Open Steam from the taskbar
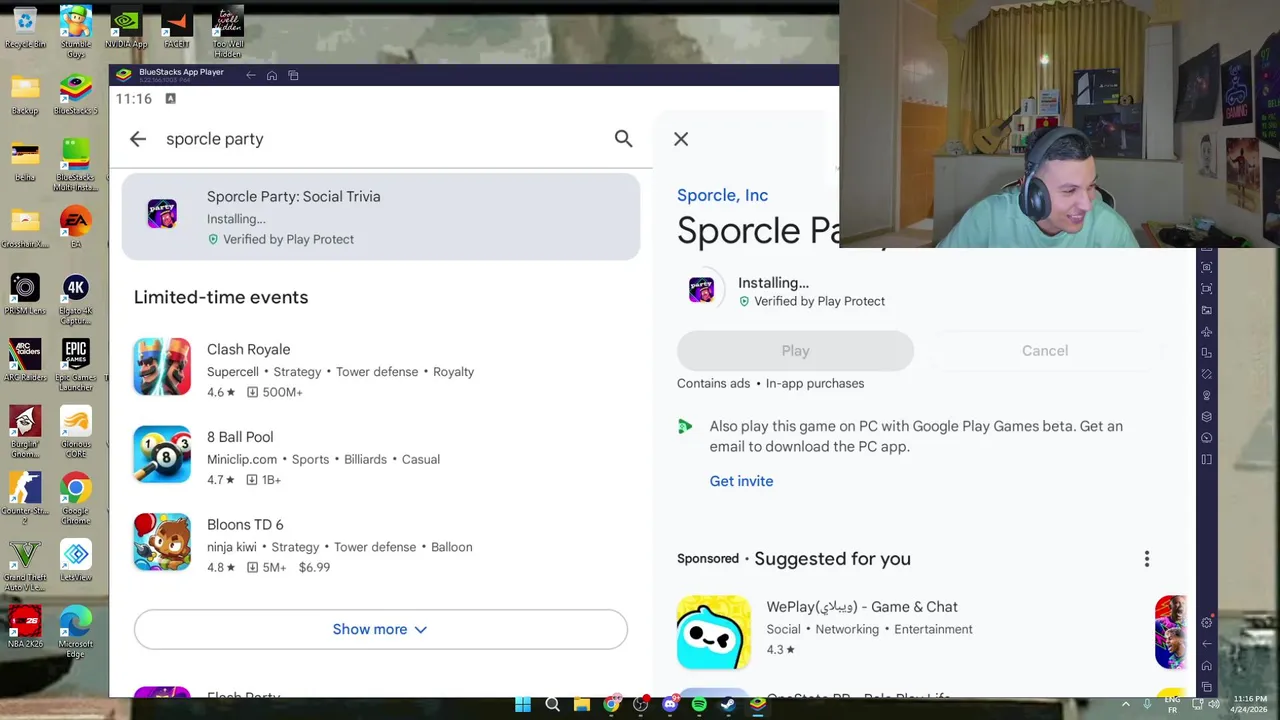1280x720 pixels. click(x=728, y=705)
